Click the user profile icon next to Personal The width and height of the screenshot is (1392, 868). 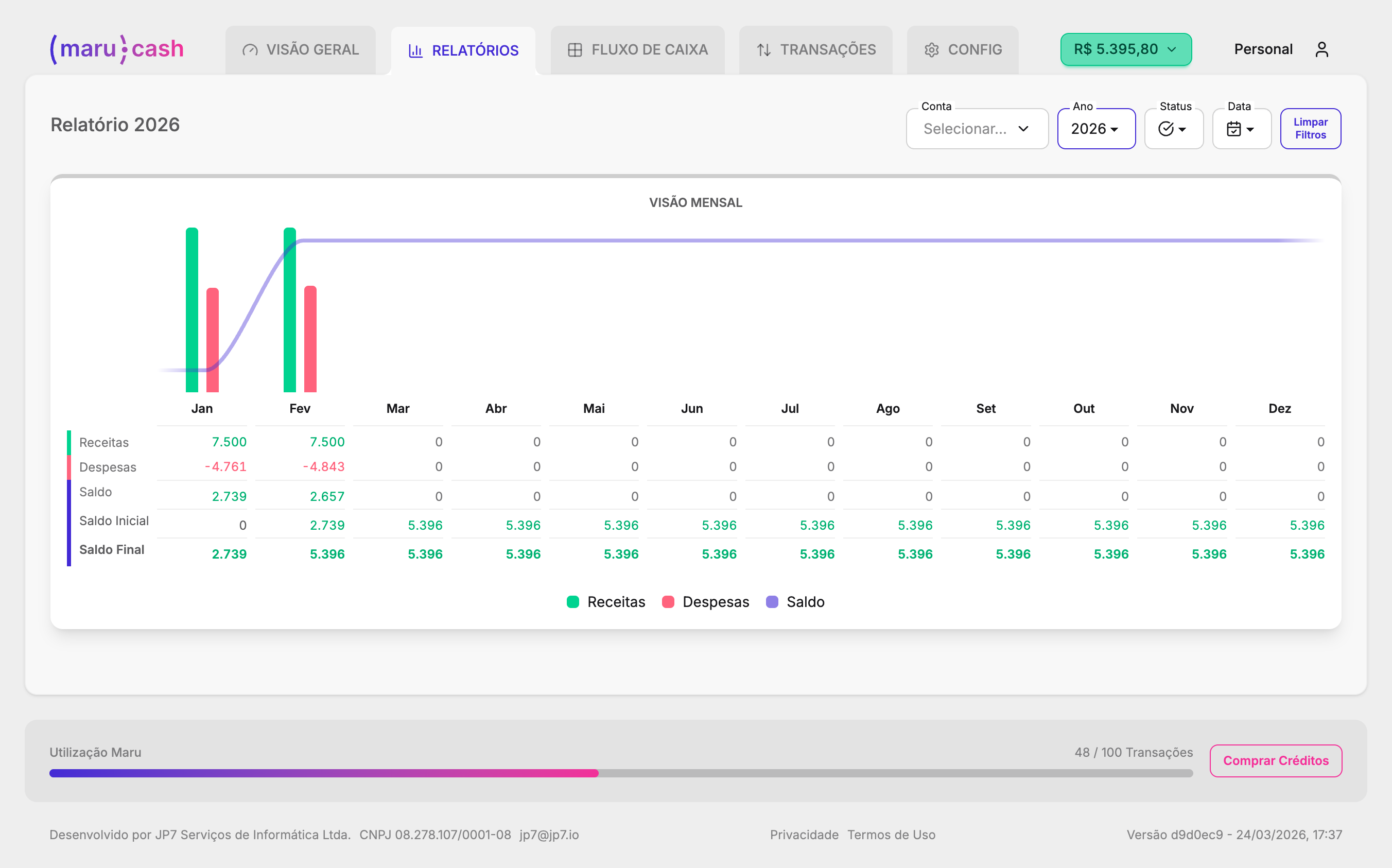click(x=1322, y=49)
